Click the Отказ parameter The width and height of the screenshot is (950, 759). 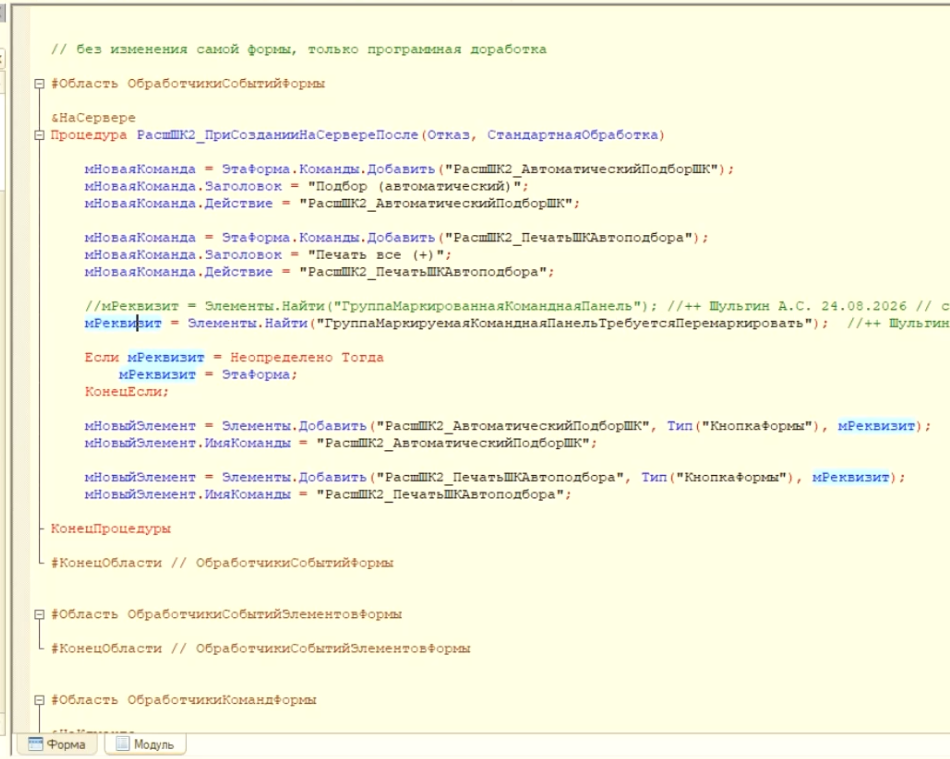pyautogui.click(x=448, y=134)
